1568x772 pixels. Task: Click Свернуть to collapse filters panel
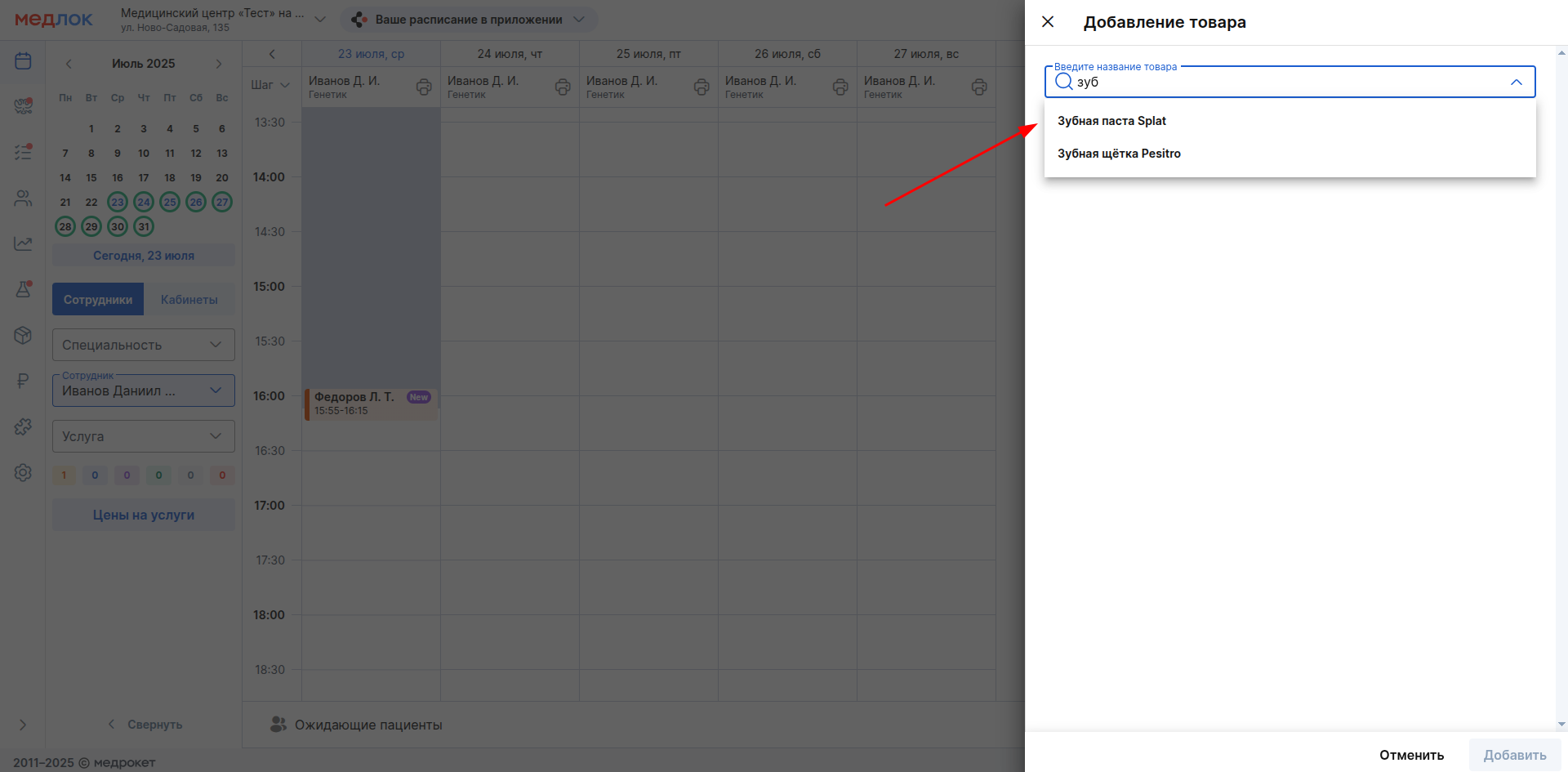pos(145,725)
